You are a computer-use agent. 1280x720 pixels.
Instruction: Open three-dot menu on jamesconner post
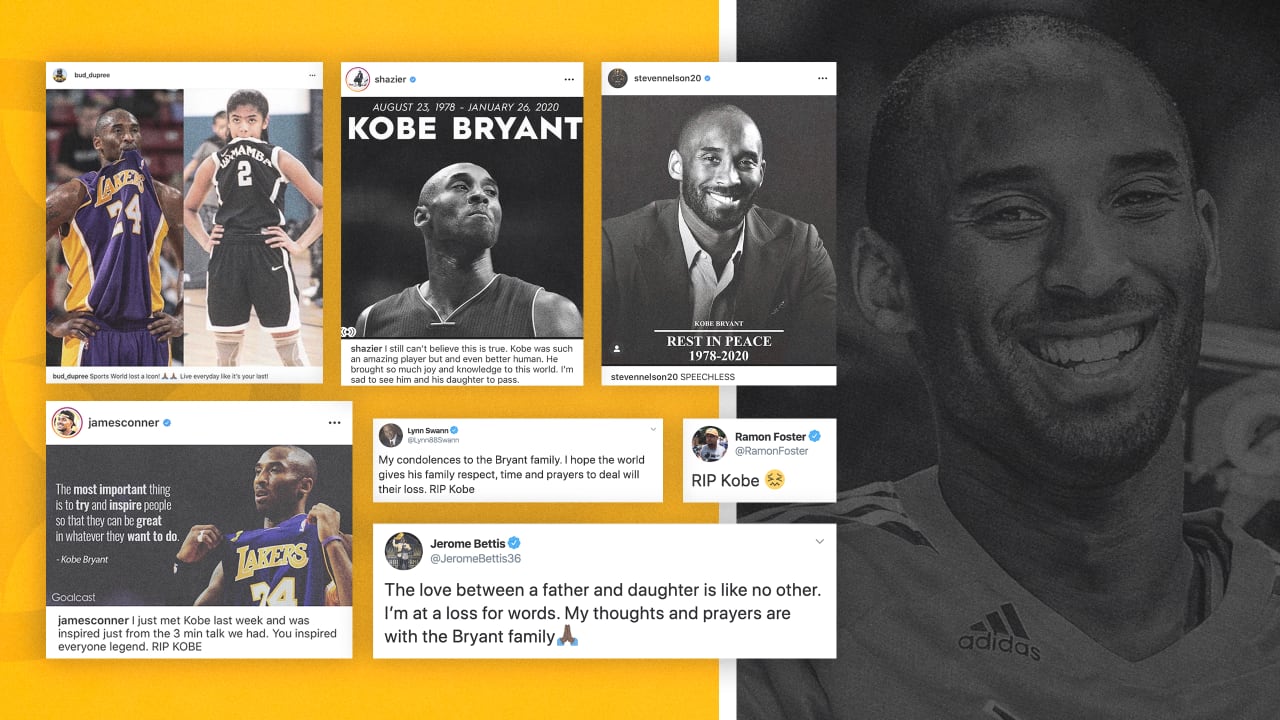tap(335, 423)
